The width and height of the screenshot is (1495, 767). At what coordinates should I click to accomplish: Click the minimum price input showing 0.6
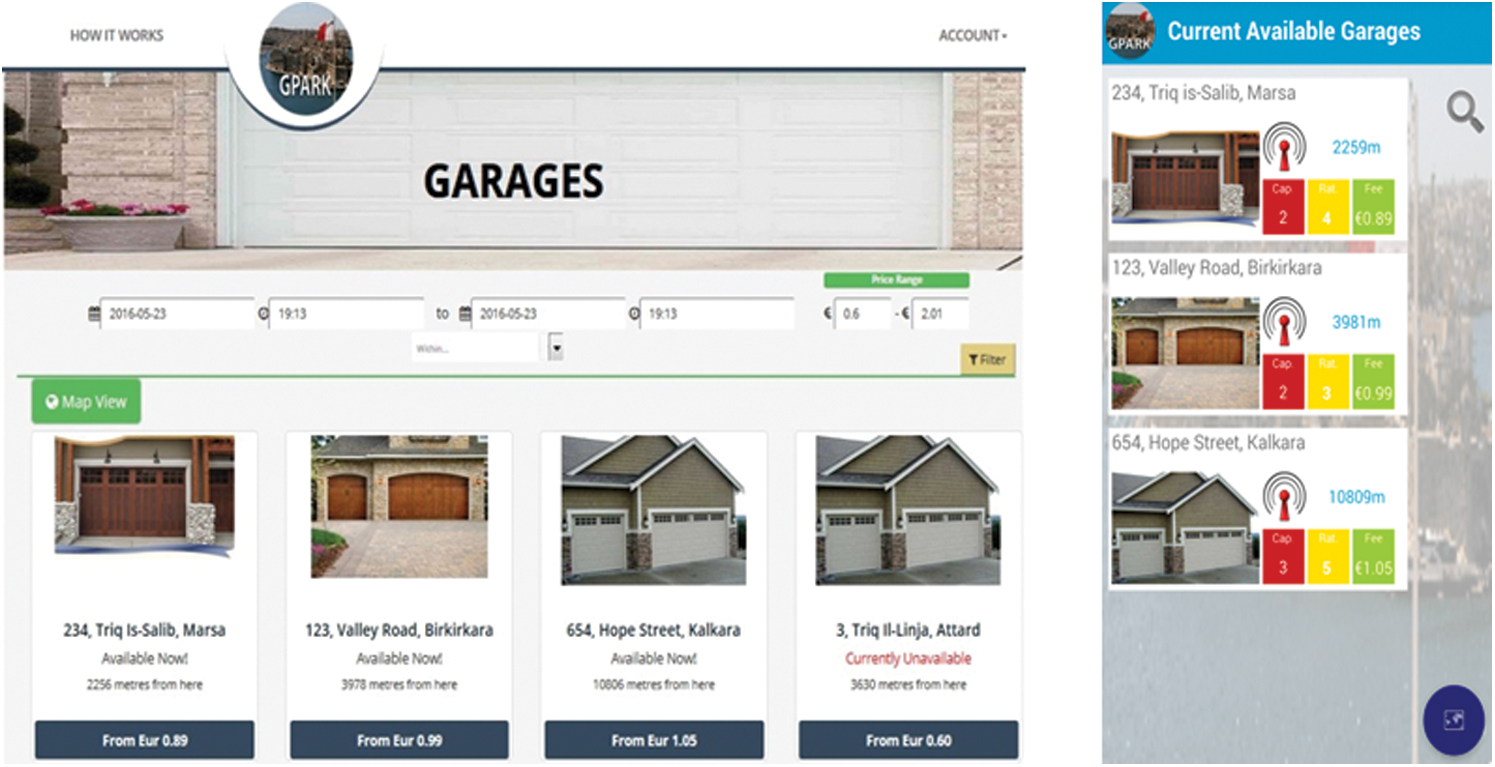pos(863,314)
